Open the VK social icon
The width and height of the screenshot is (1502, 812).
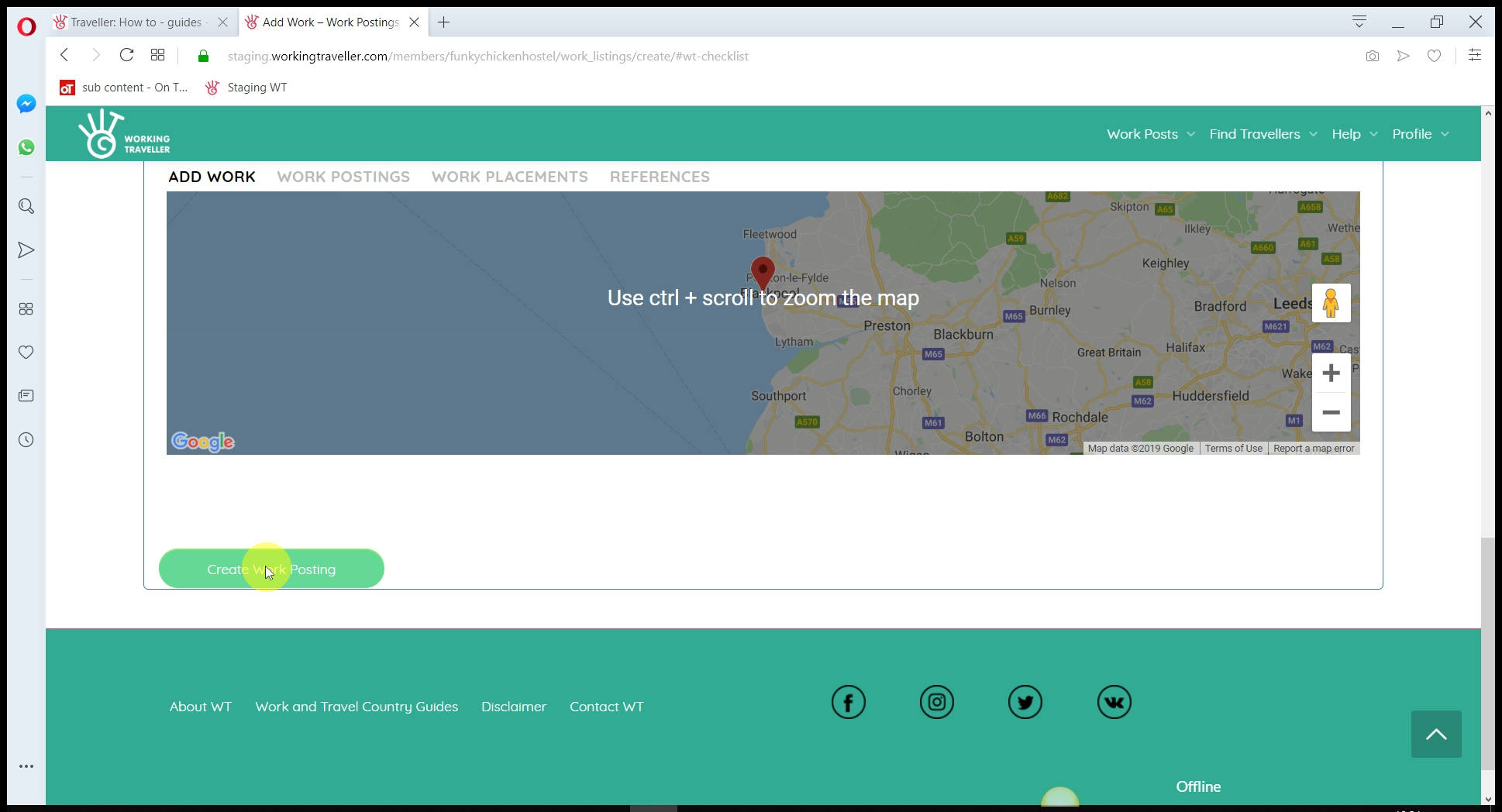(1114, 703)
